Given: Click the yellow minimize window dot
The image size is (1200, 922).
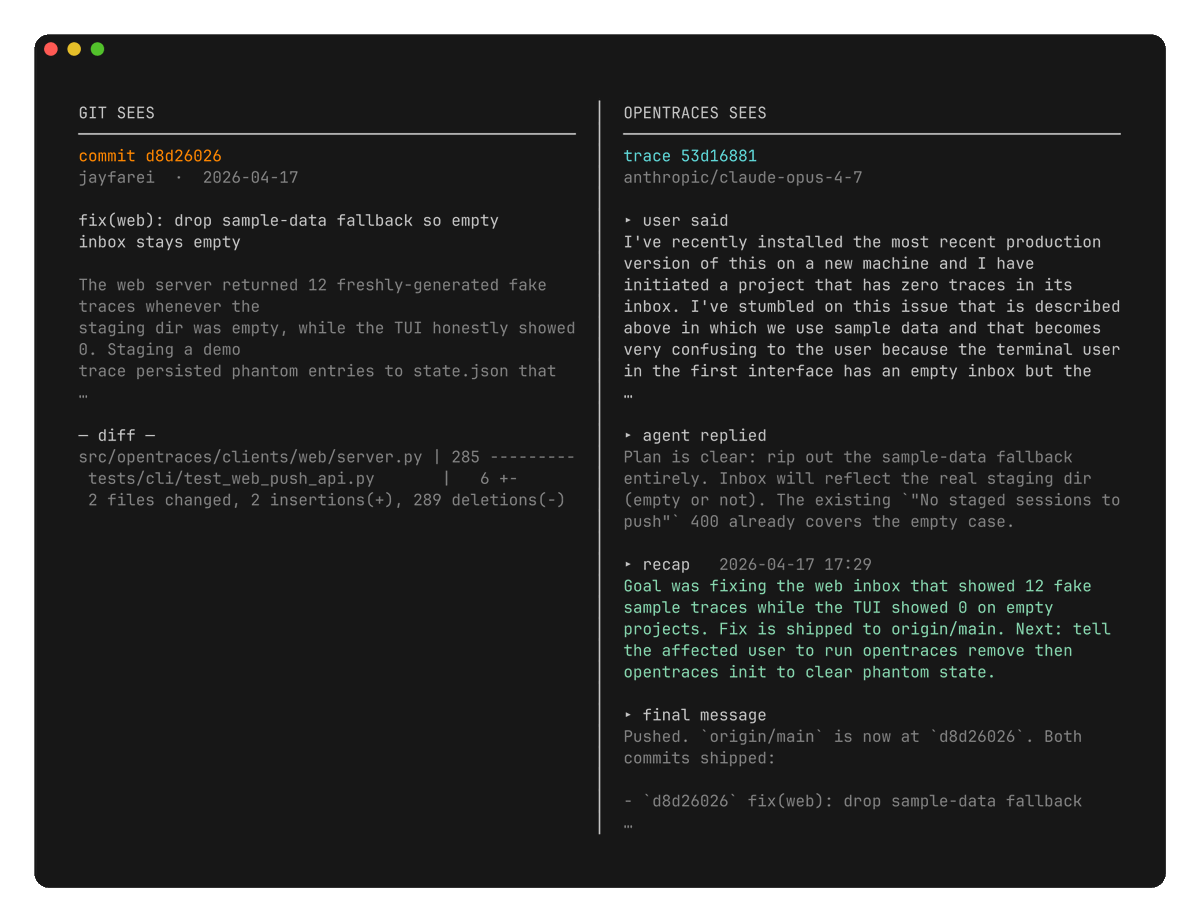Looking at the screenshot, I should click(74, 49).
